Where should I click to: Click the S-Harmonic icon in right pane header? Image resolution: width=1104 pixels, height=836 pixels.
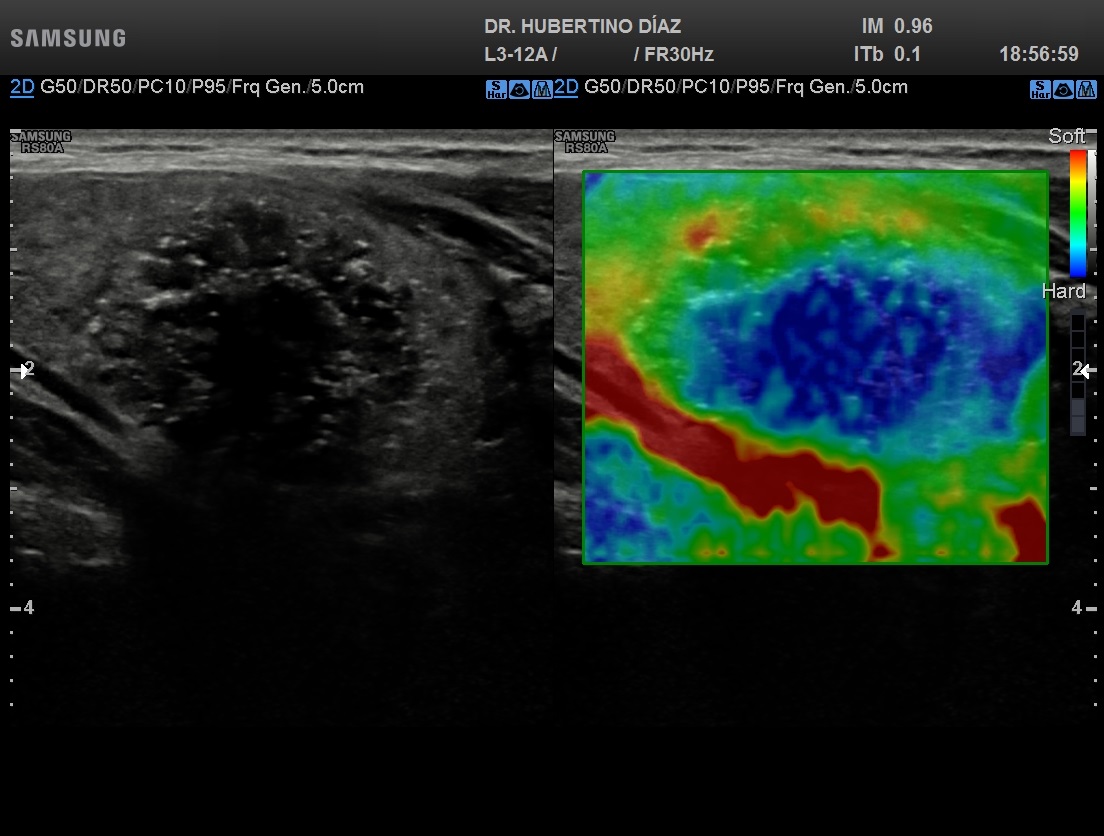(x=1040, y=89)
